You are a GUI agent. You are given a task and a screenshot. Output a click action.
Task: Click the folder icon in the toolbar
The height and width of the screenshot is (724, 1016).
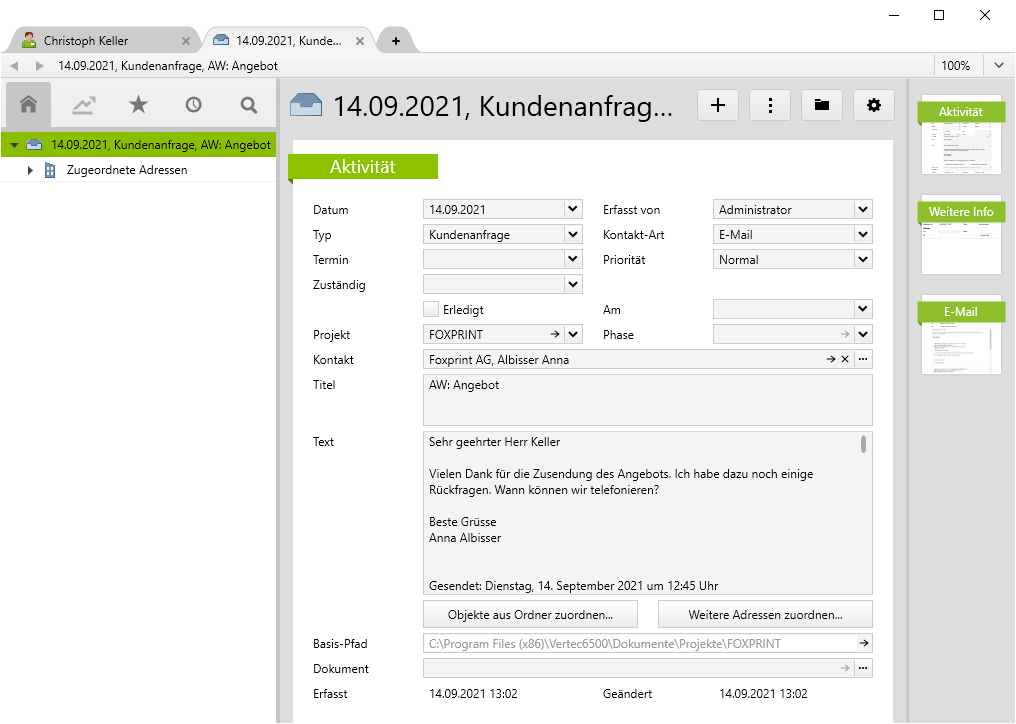pos(821,104)
